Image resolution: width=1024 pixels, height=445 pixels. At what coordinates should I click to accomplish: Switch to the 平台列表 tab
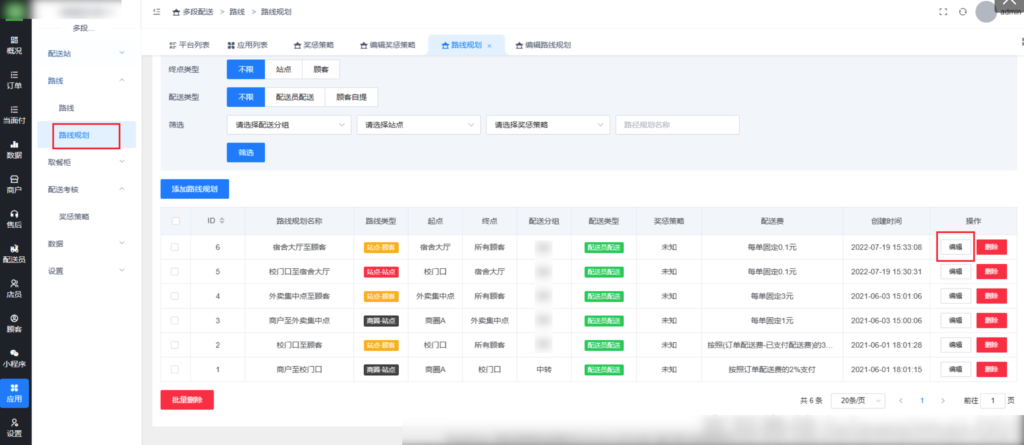(x=189, y=45)
